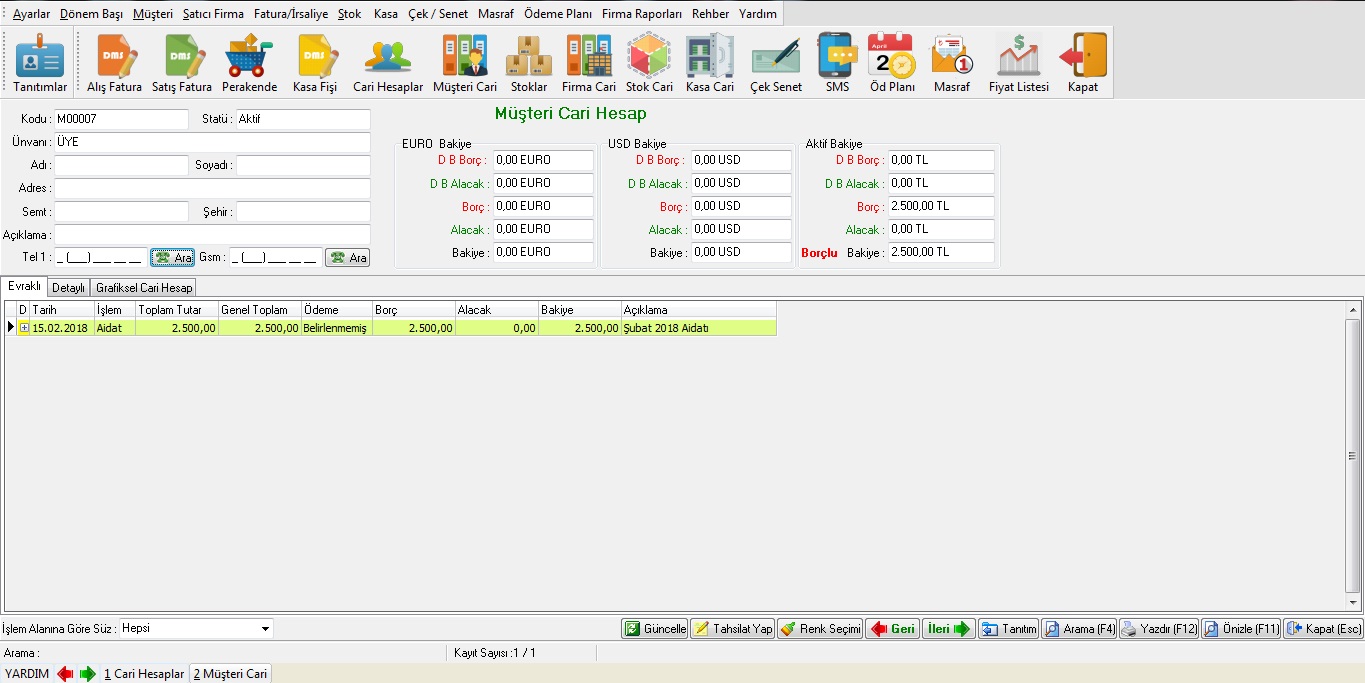1365x683 pixels.
Task: Click the Çek Senet toolbar icon
Action: (x=776, y=63)
